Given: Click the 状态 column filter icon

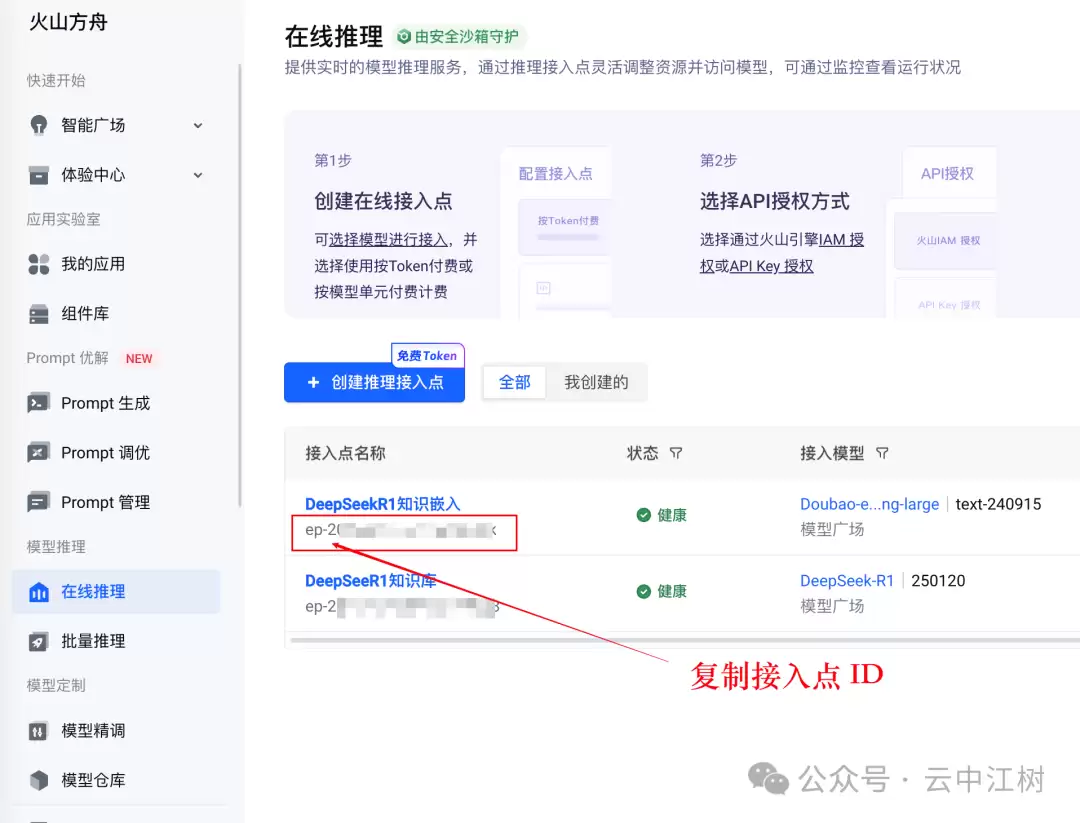Looking at the screenshot, I should coord(676,453).
